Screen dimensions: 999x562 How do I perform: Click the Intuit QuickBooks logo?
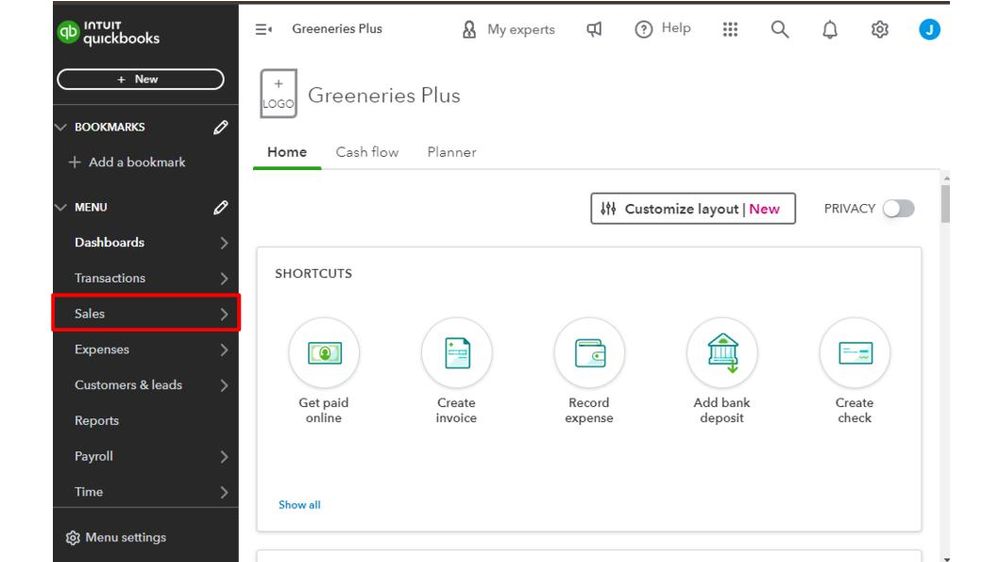click(x=108, y=32)
